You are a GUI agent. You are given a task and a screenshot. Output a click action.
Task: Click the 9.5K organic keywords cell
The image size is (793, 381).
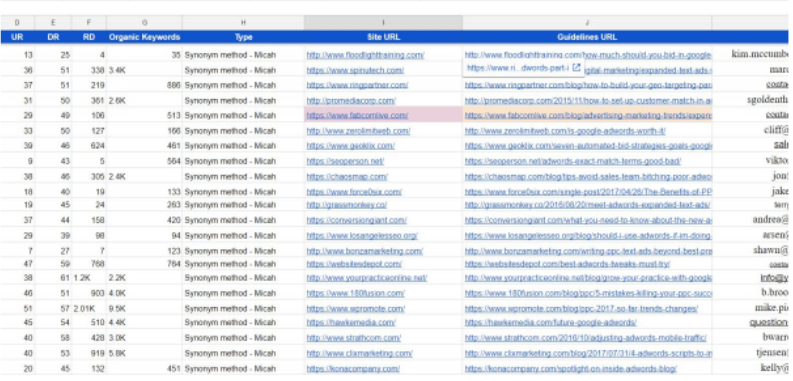pyautogui.click(x=144, y=309)
